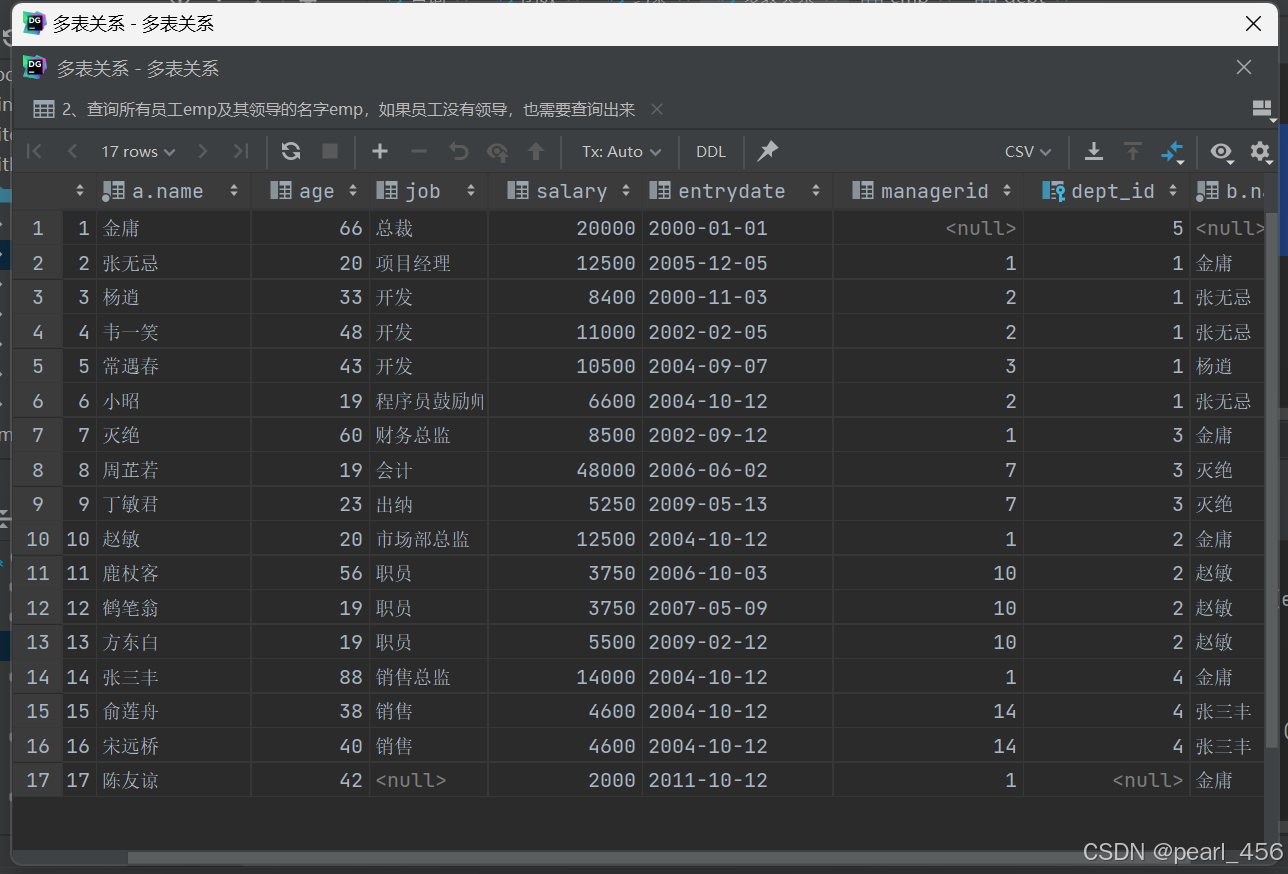The image size is (1288, 874).
Task: Select row number 1 in the gutter
Action: click(x=37, y=228)
